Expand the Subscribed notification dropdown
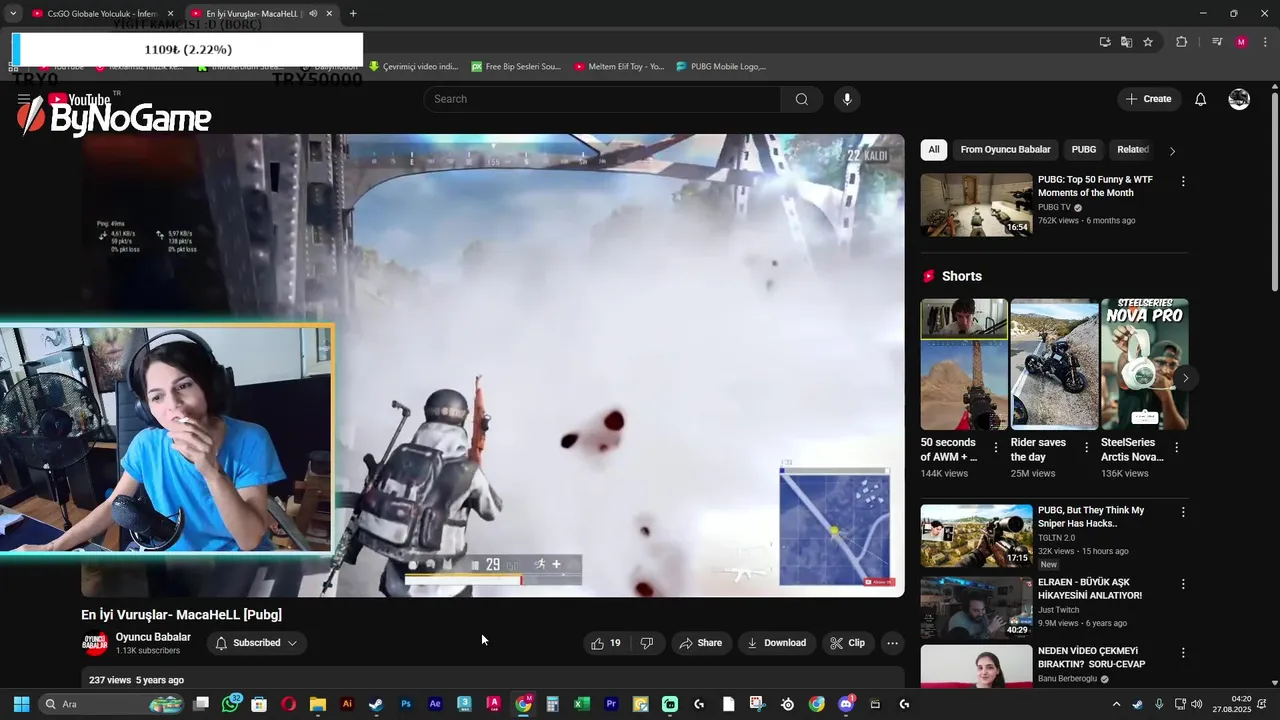 (x=292, y=643)
